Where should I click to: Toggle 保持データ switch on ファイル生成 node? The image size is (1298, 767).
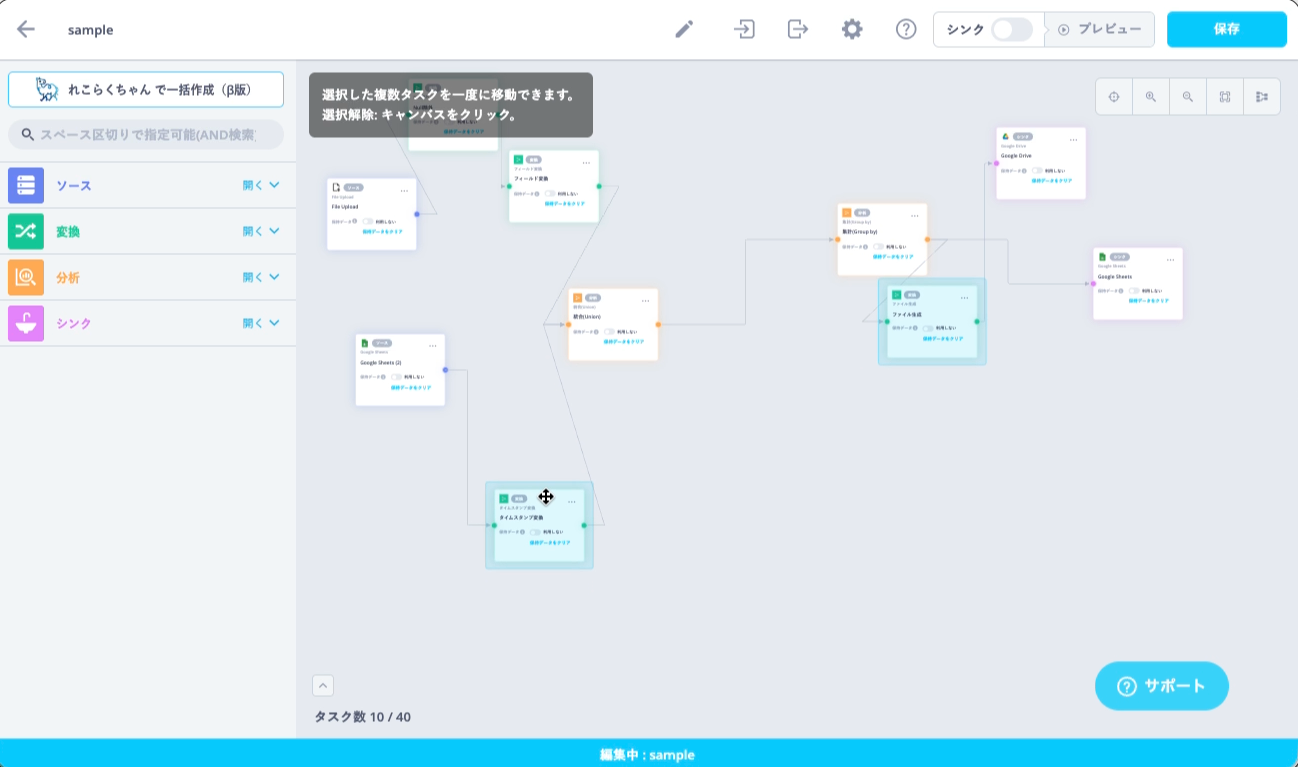[x=927, y=328]
